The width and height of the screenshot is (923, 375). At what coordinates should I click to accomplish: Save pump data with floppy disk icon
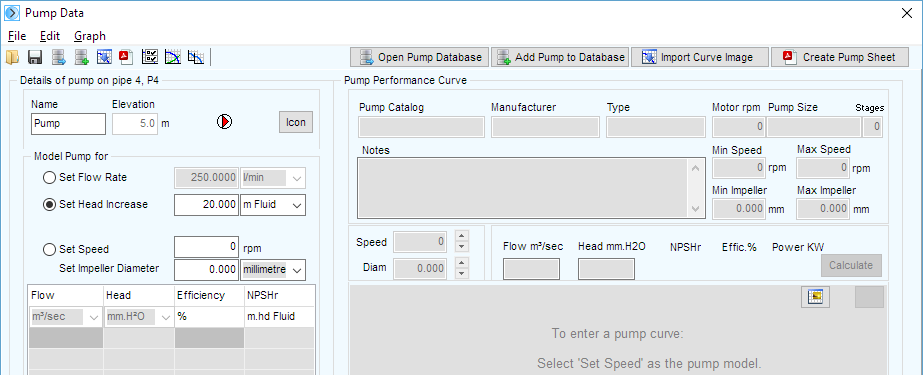[35, 57]
